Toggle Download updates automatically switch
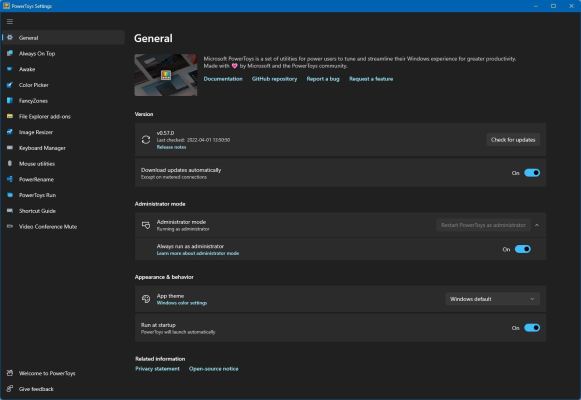The image size is (581, 400). click(532, 173)
